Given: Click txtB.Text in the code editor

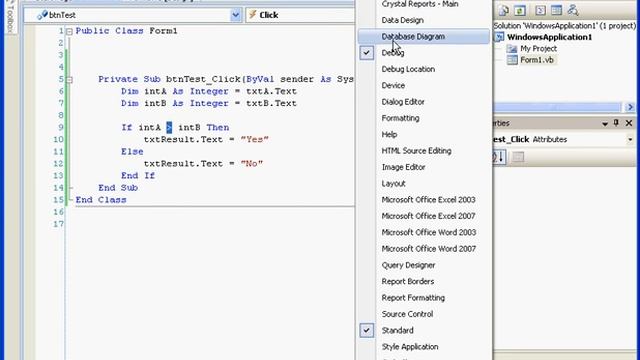Looking at the screenshot, I should (x=271, y=103).
